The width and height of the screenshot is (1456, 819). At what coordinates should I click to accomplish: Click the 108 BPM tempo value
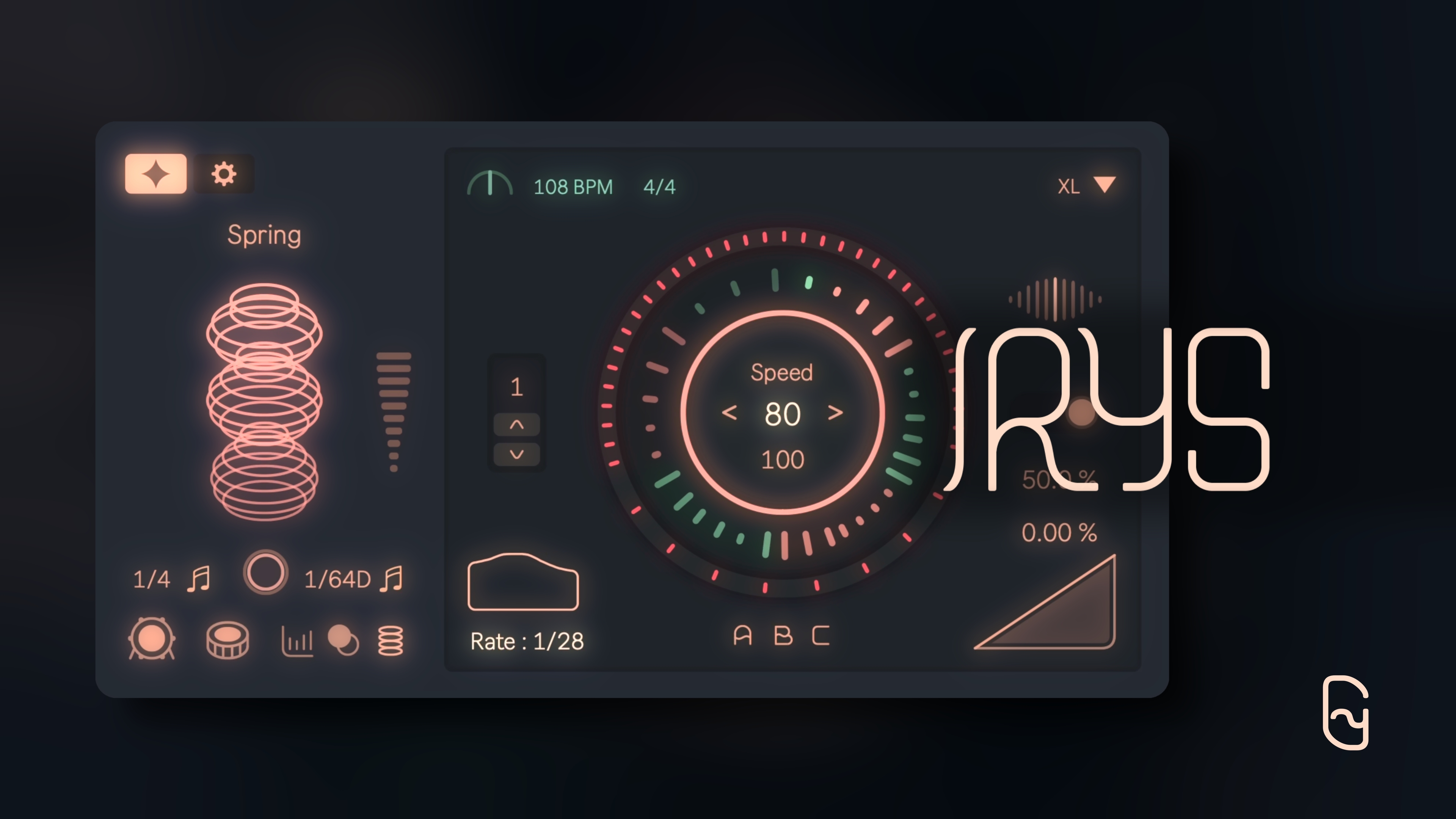tap(573, 187)
